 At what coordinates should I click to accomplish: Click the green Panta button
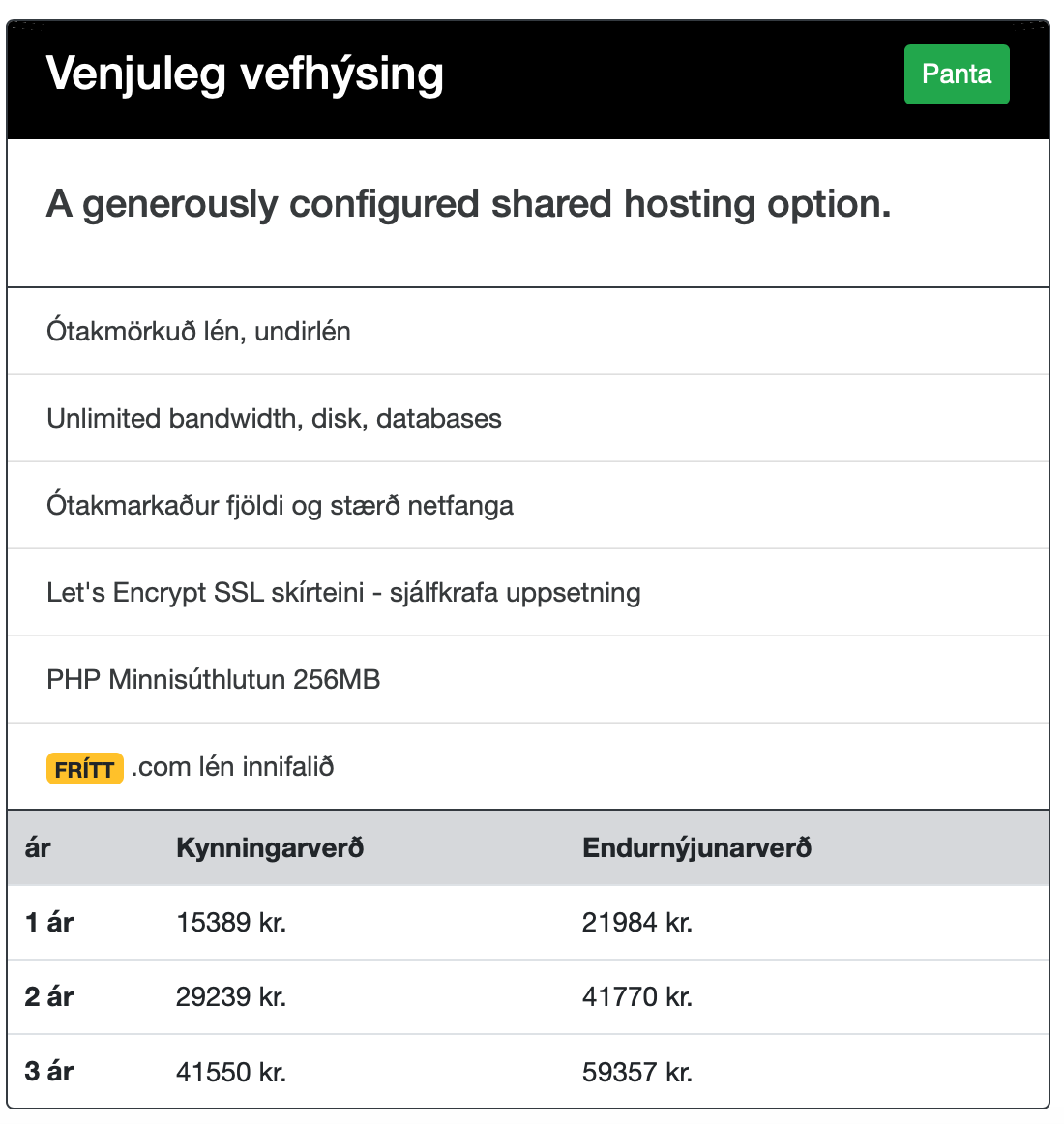956,74
